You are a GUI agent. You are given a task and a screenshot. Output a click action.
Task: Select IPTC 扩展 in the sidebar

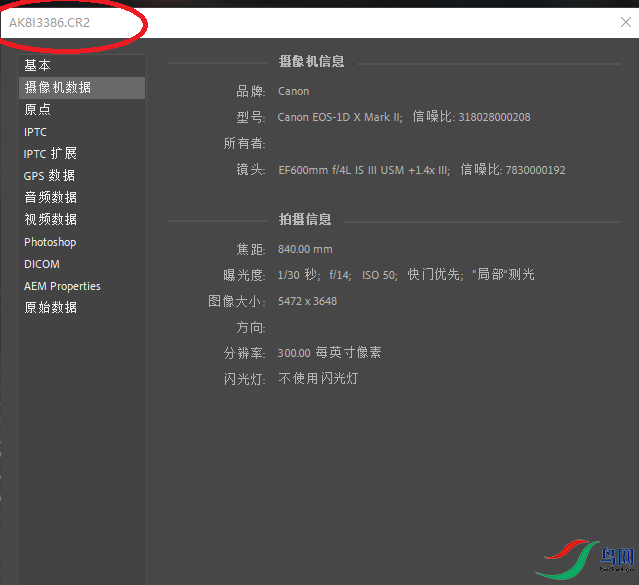pyautogui.click(x=50, y=154)
